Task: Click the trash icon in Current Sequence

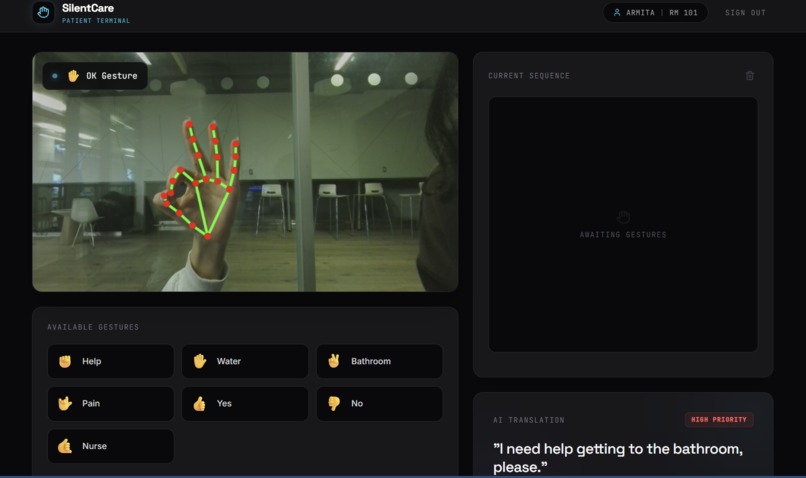Action: [749, 76]
